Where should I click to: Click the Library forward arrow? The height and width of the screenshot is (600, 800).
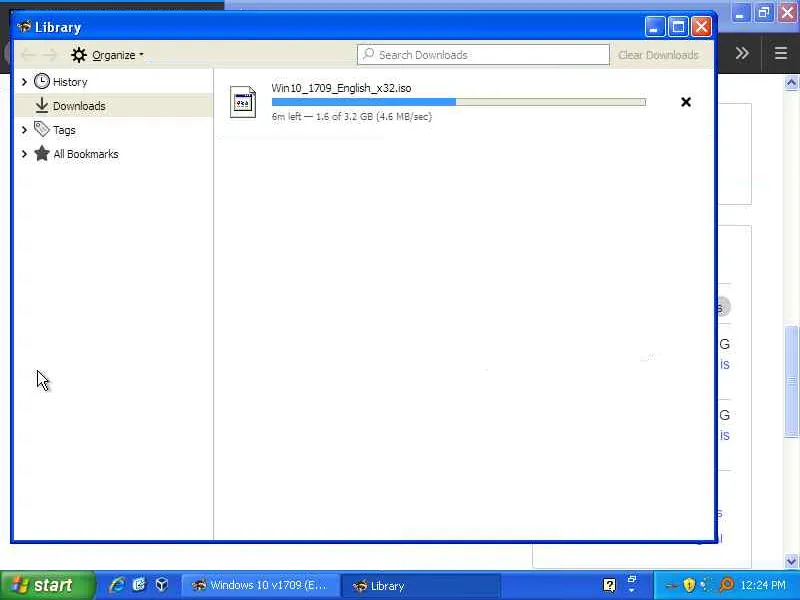coord(50,55)
